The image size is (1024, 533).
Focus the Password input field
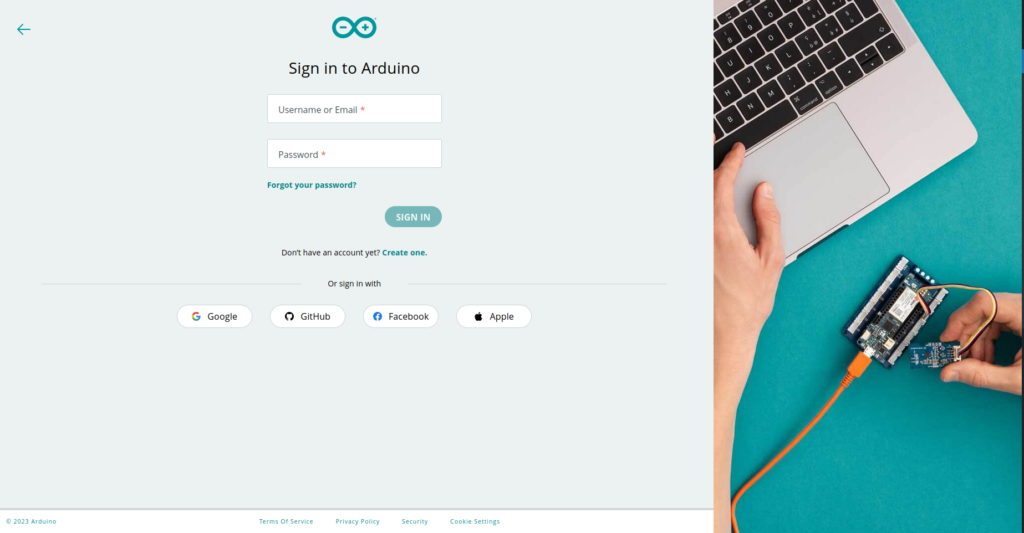tap(354, 153)
